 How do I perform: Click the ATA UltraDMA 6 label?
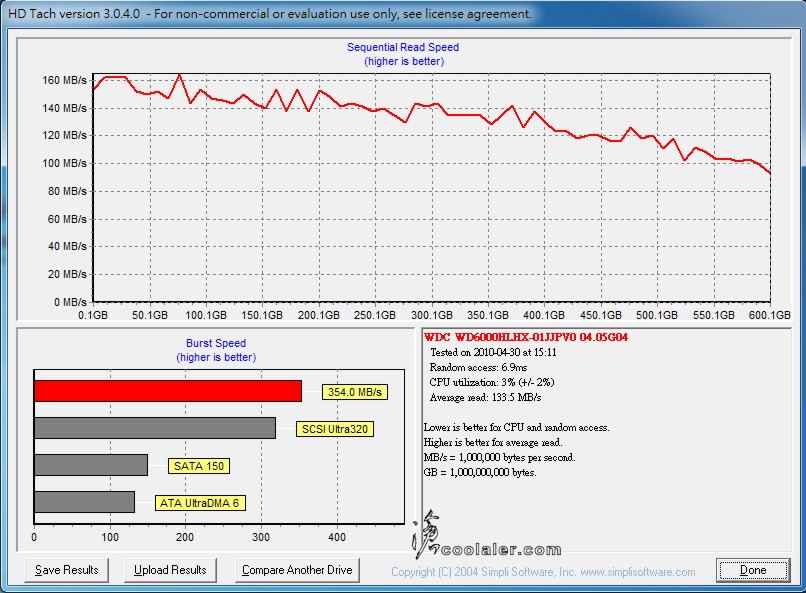click(200, 503)
